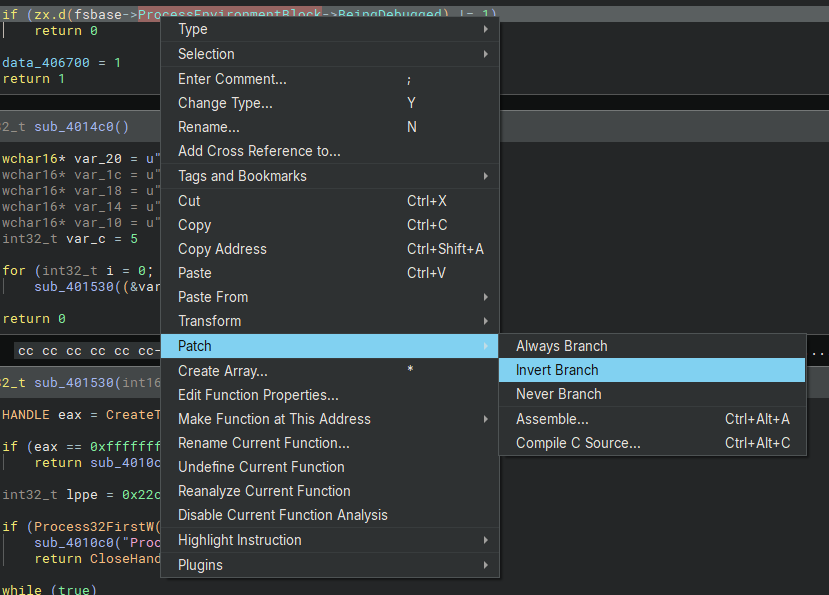The height and width of the screenshot is (595, 829).
Task: Click the highlighted Patch menu item
Action: coord(329,346)
